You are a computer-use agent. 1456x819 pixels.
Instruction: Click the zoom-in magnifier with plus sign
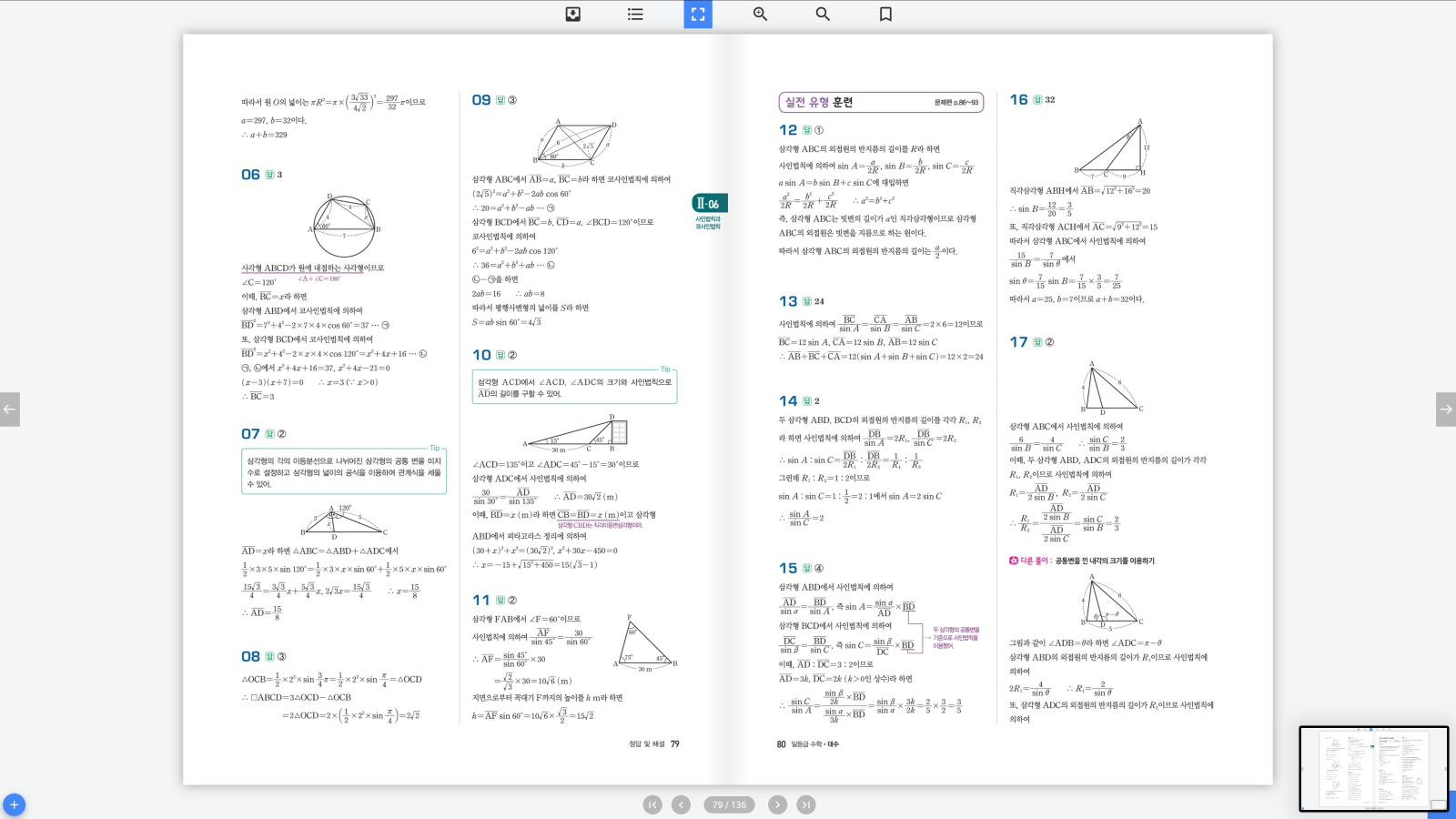point(760,14)
